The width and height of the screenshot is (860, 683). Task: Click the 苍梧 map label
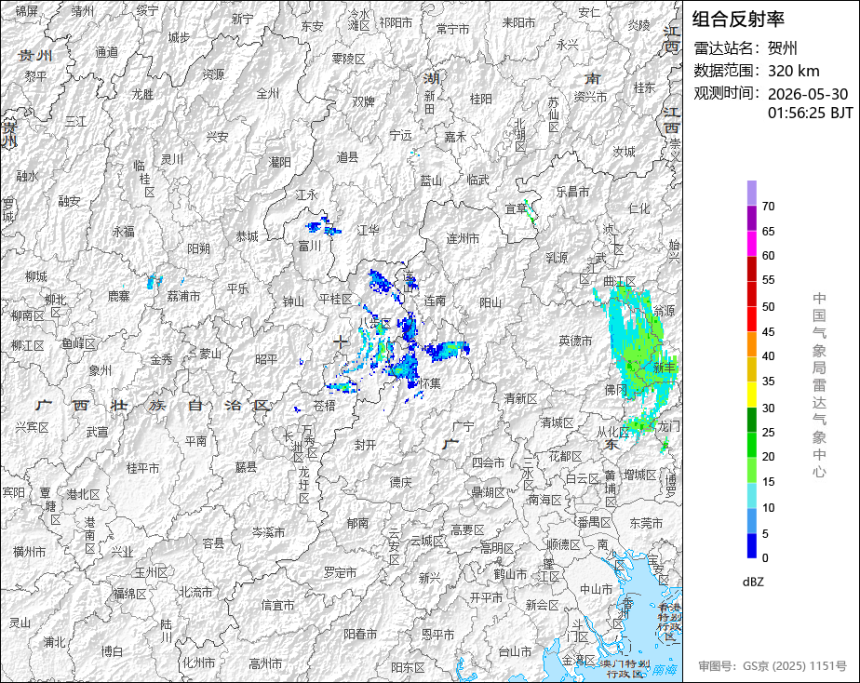[324, 405]
